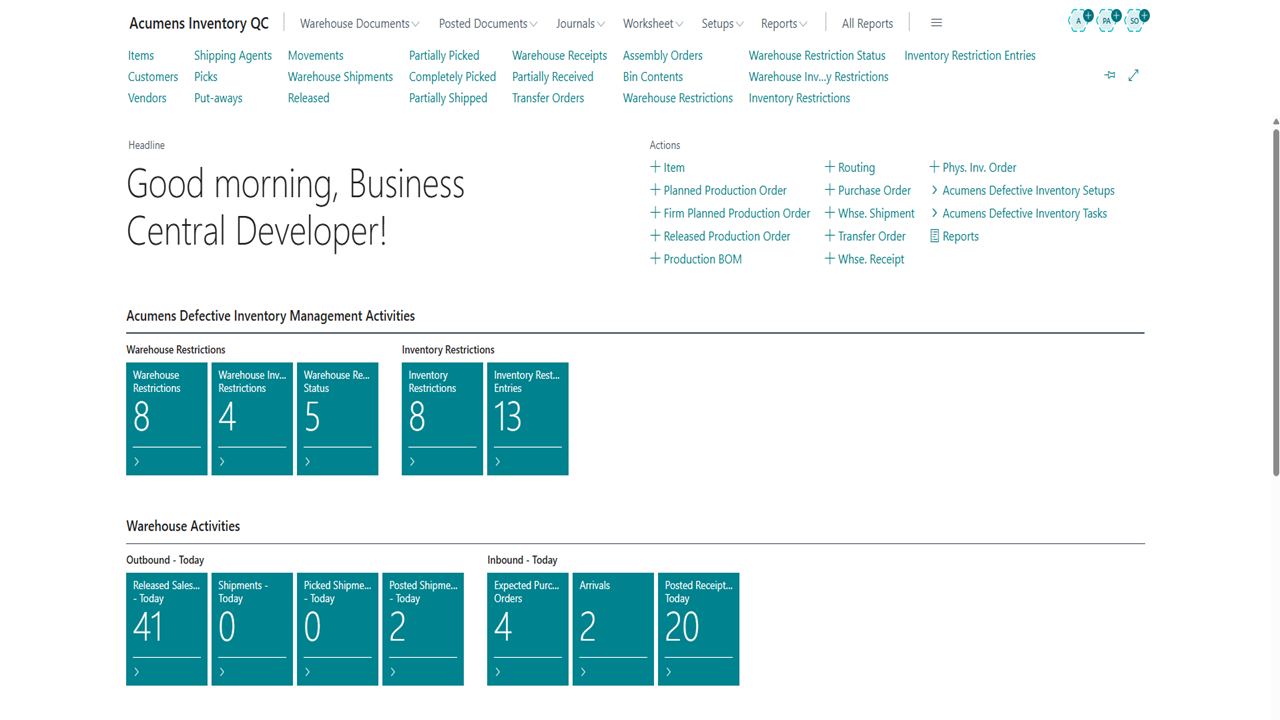This screenshot has width=1280, height=720.
Task: Click arrow on Warehouse Restrictions tile
Action: (x=137, y=462)
